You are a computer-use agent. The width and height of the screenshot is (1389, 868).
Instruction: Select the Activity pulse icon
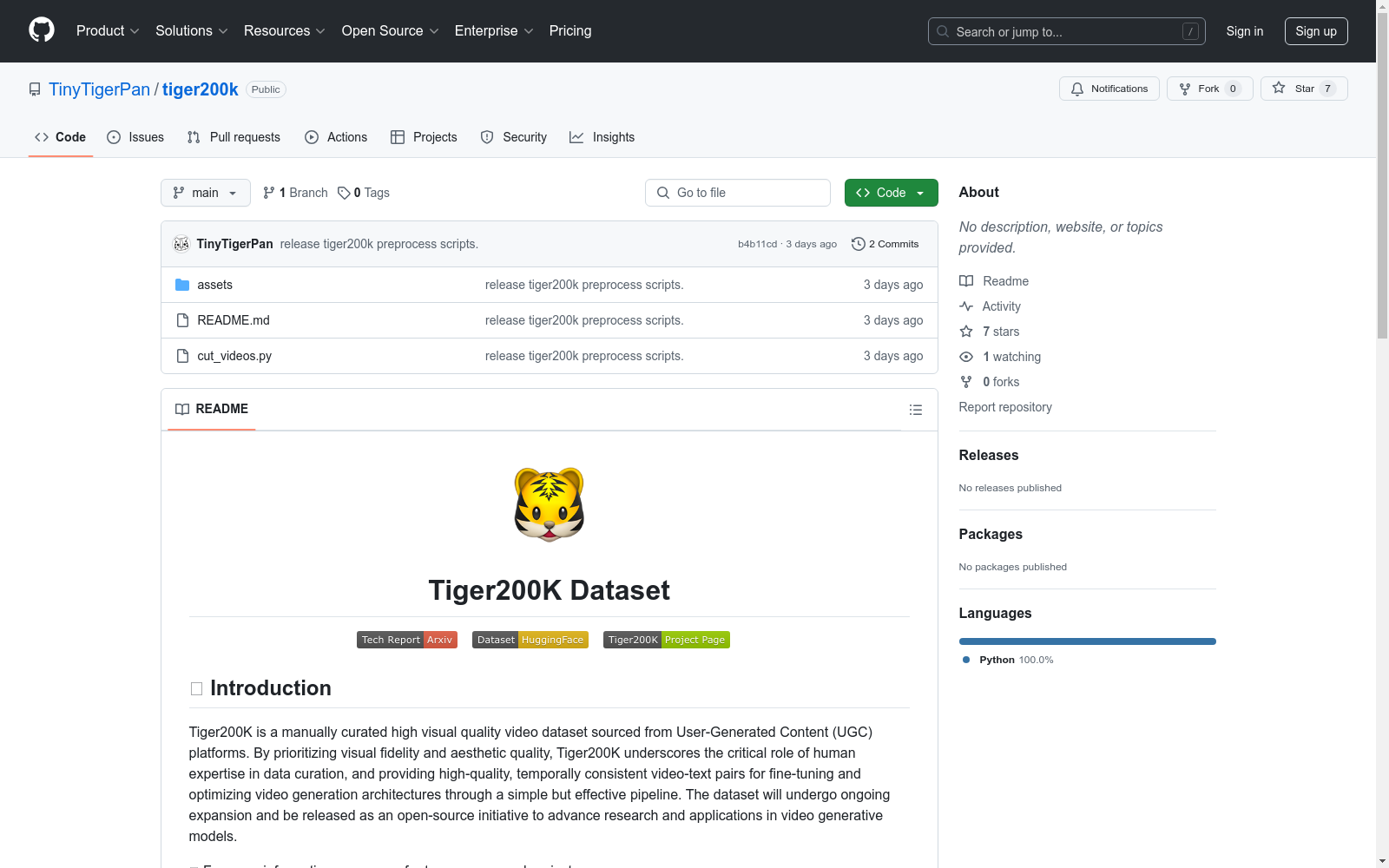[x=965, y=306]
